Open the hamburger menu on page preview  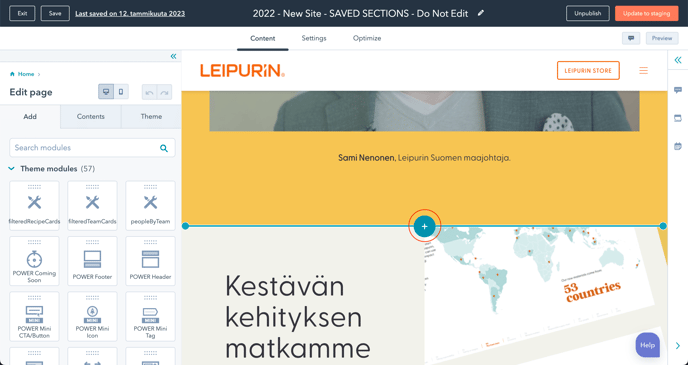click(643, 71)
